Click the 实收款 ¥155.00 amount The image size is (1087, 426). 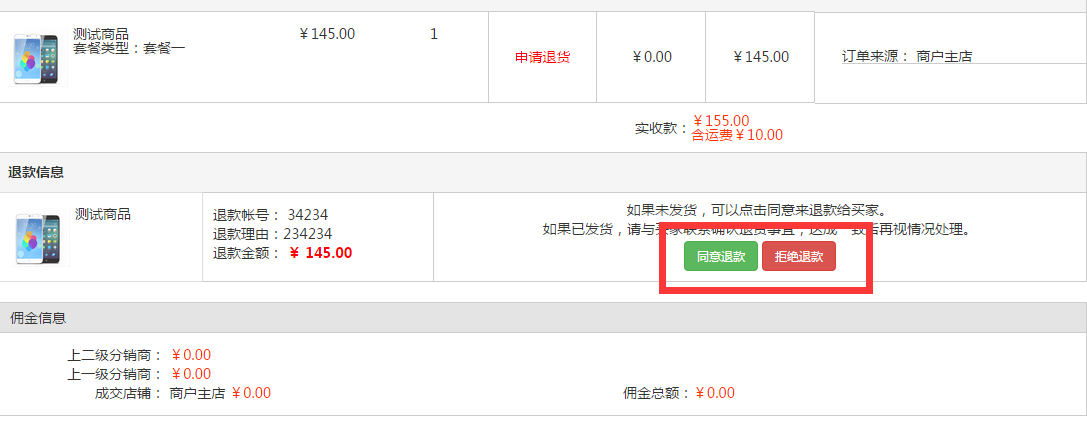coord(721,121)
